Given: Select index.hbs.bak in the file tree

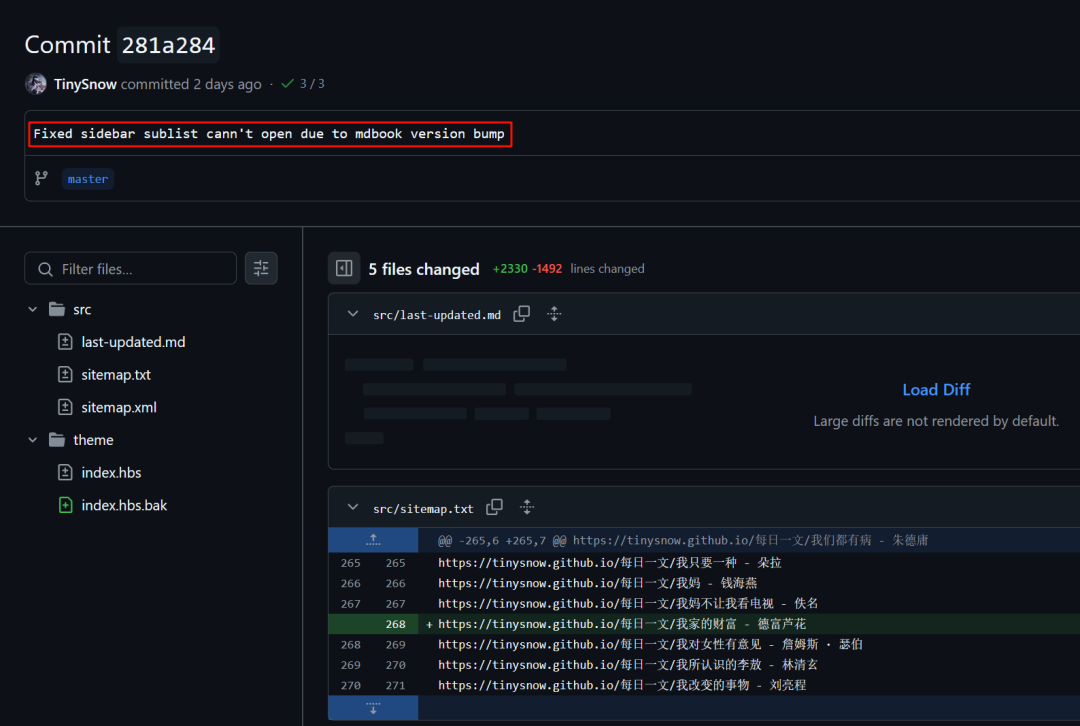Looking at the screenshot, I should click(124, 505).
